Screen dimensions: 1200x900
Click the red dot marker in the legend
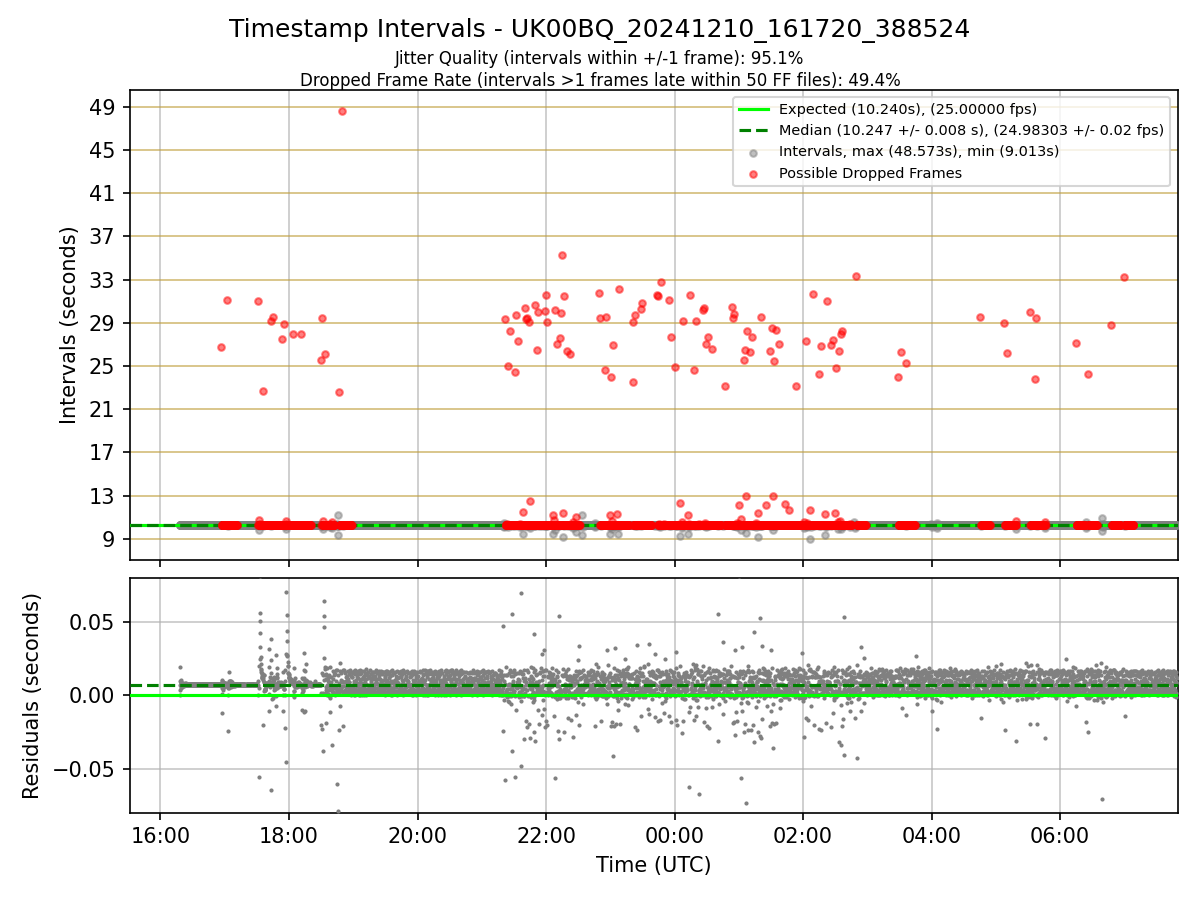(x=754, y=173)
